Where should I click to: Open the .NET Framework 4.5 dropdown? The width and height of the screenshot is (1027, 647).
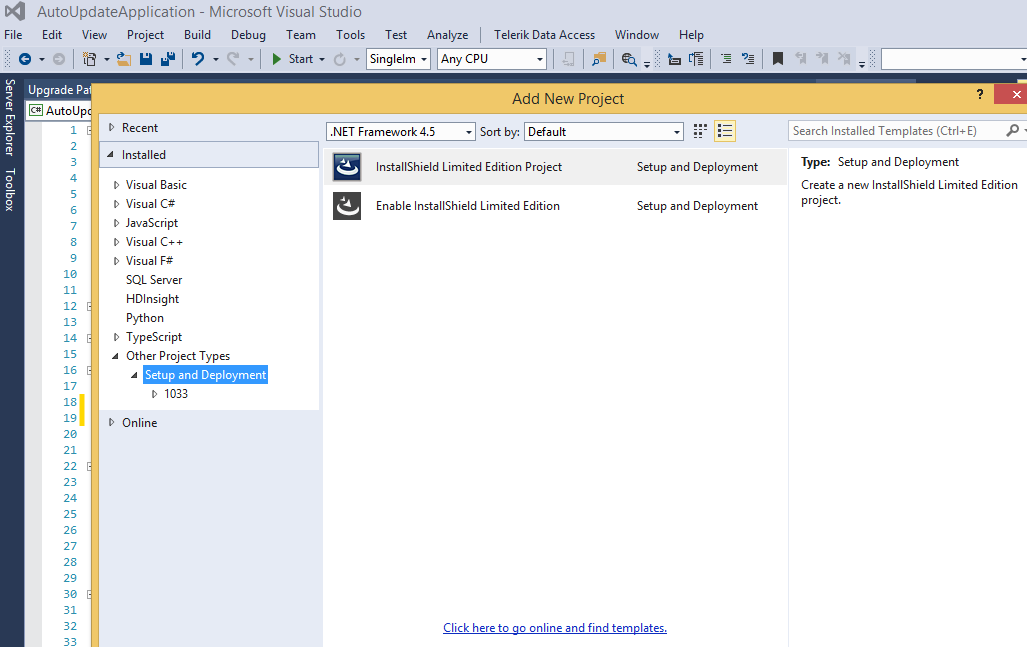[x=400, y=132]
